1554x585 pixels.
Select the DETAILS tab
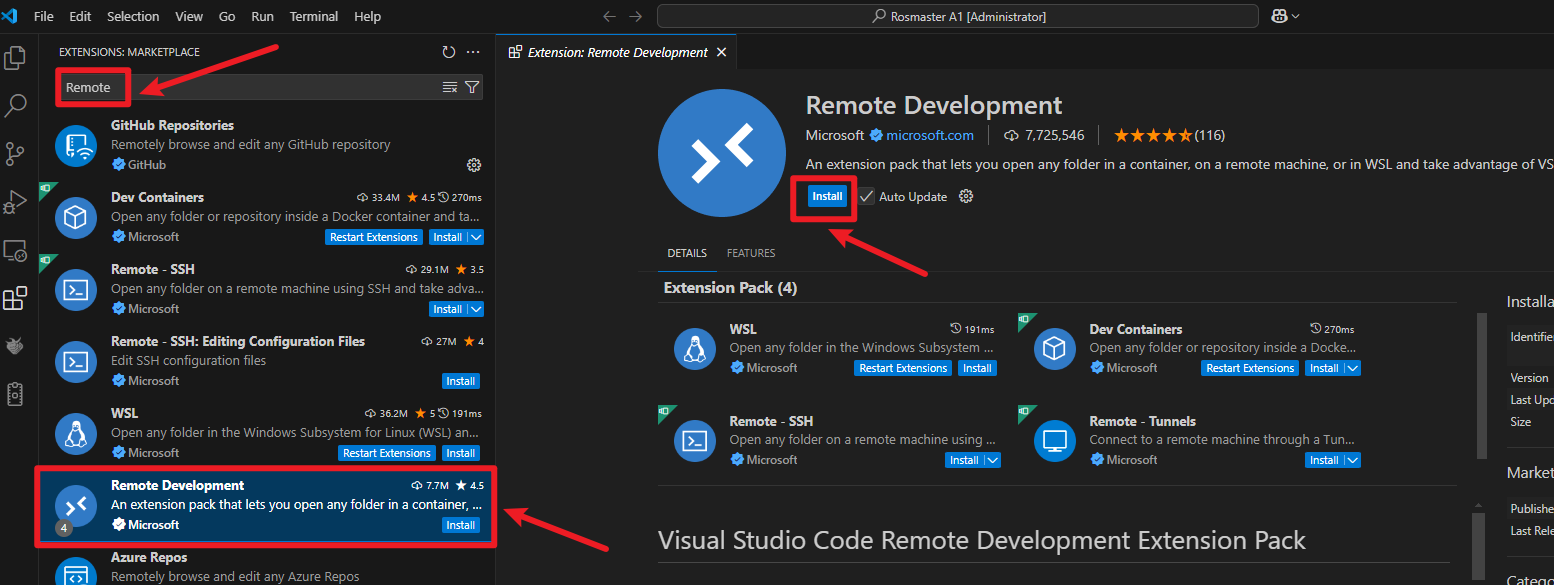[687, 253]
